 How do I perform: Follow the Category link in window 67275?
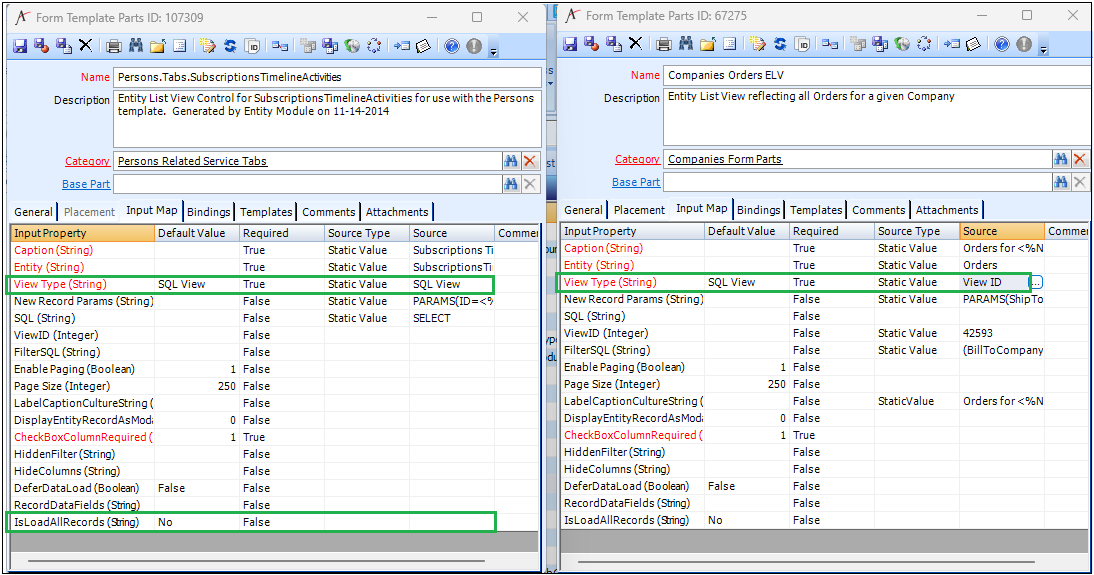click(x=637, y=159)
